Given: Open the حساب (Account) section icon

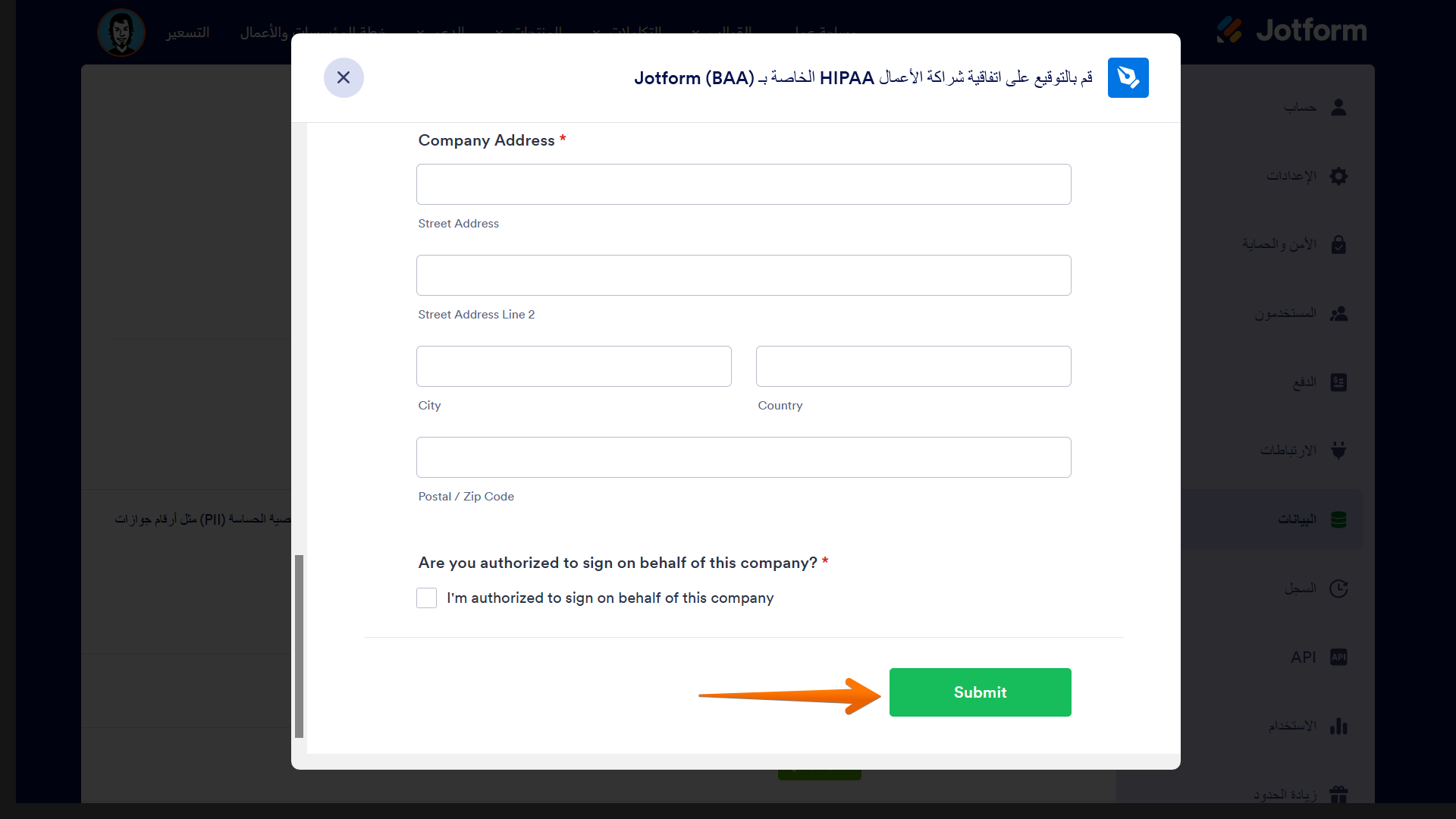Looking at the screenshot, I should (x=1338, y=108).
